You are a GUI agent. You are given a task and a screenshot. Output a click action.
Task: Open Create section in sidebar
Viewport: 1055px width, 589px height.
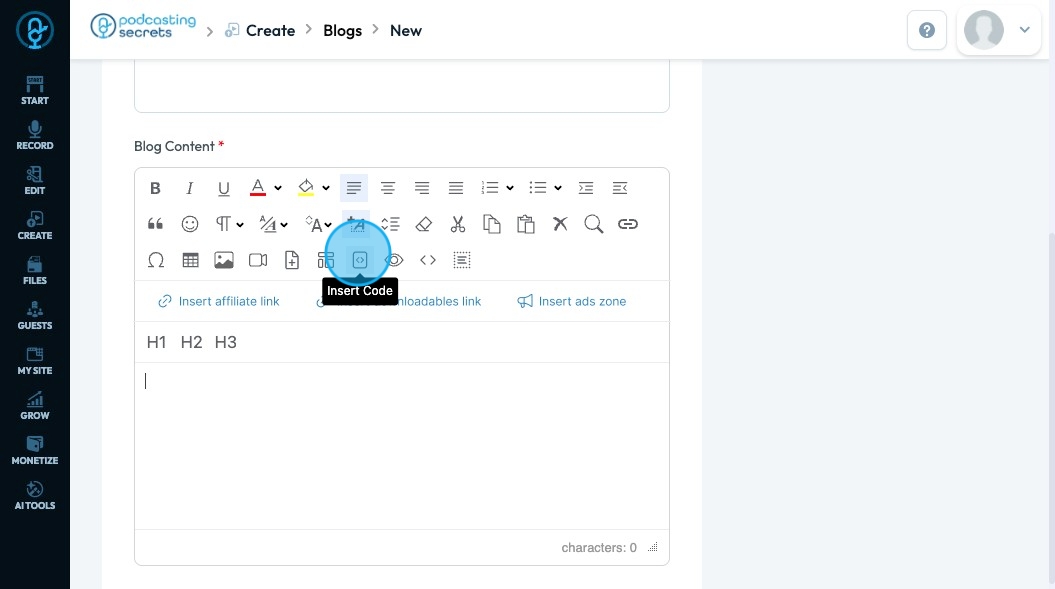point(35,226)
